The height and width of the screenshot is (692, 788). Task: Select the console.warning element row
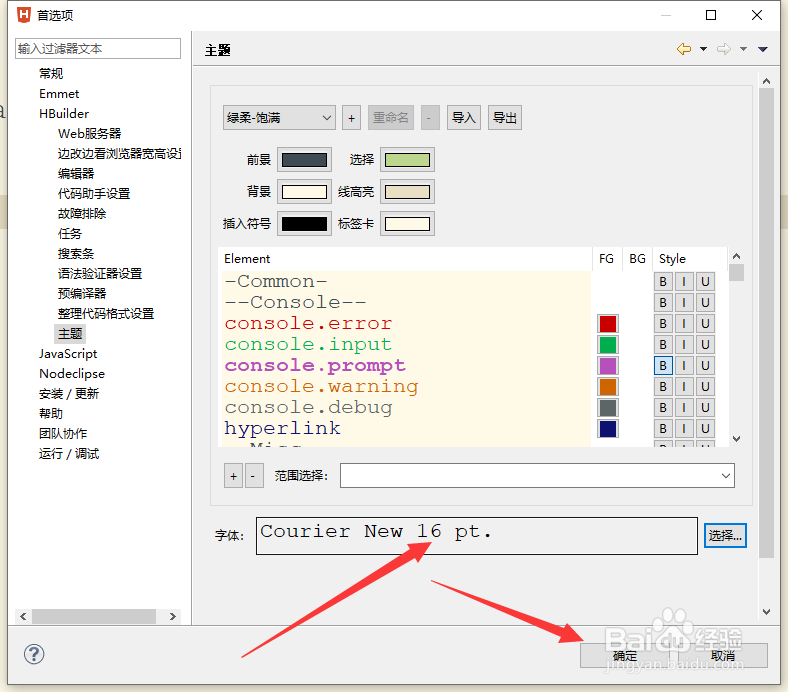pyautogui.click(x=406, y=387)
